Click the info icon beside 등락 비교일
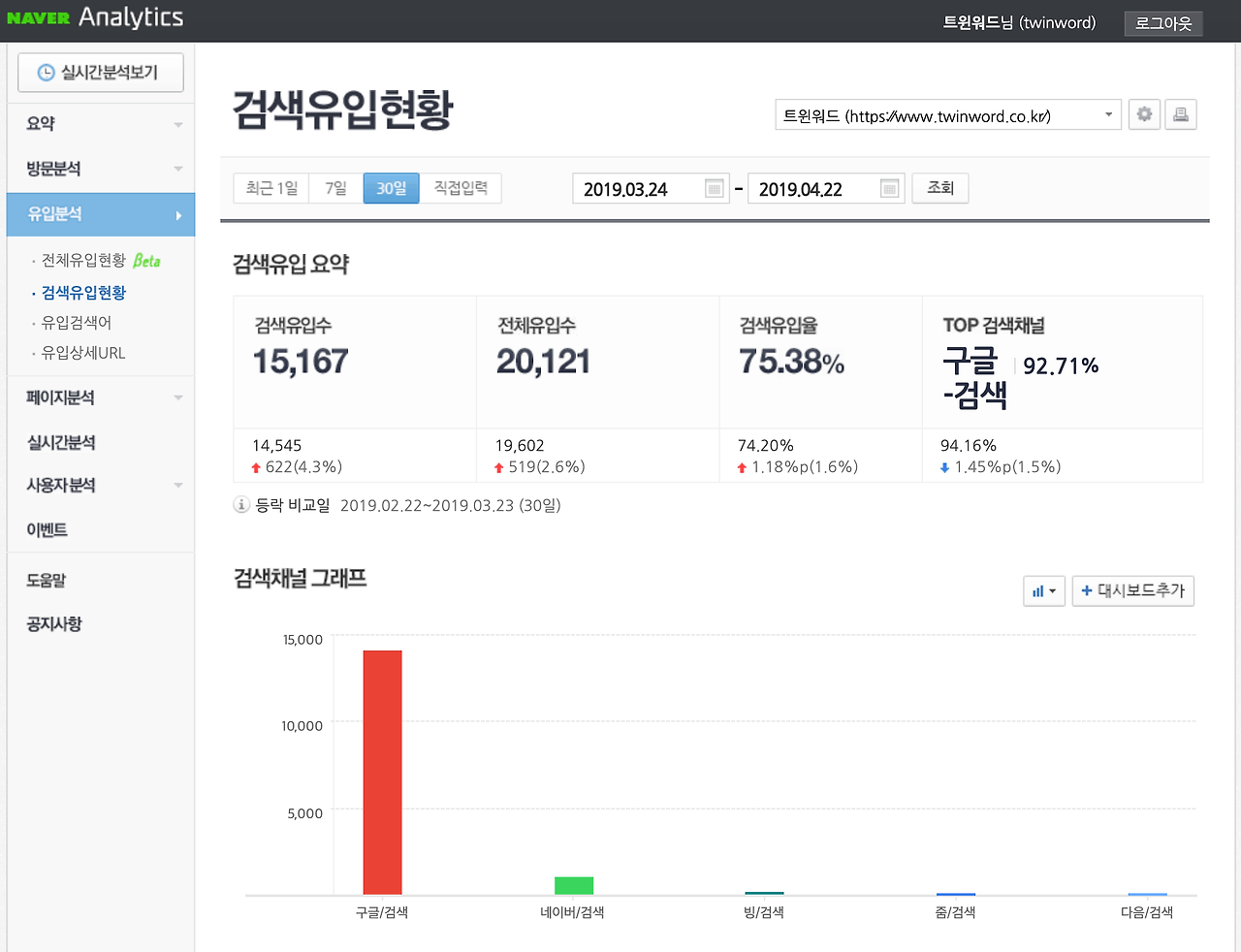 tap(241, 505)
